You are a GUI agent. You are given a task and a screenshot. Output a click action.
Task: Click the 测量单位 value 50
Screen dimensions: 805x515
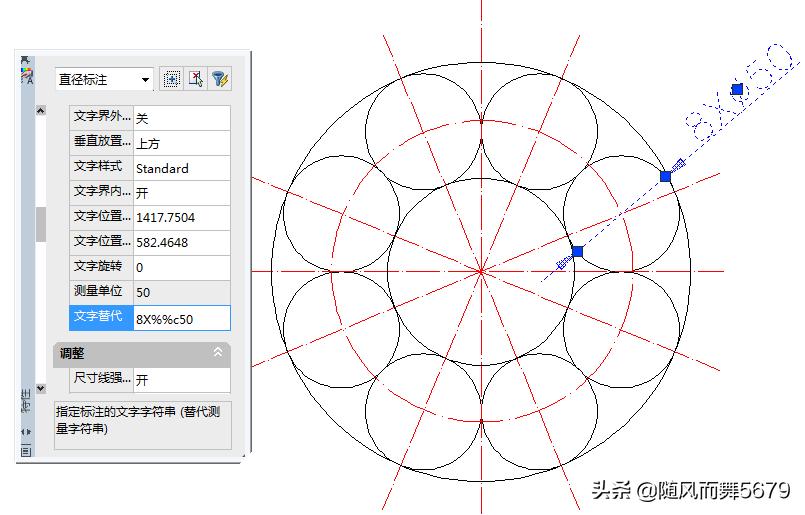[x=182, y=293]
